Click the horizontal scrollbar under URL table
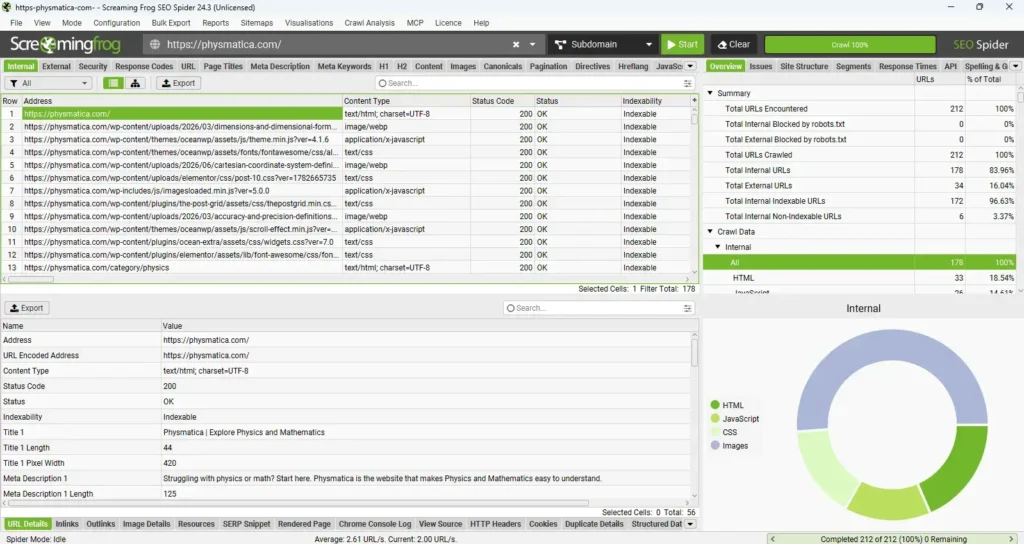The height and width of the screenshot is (544, 1024). tap(31, 280)
